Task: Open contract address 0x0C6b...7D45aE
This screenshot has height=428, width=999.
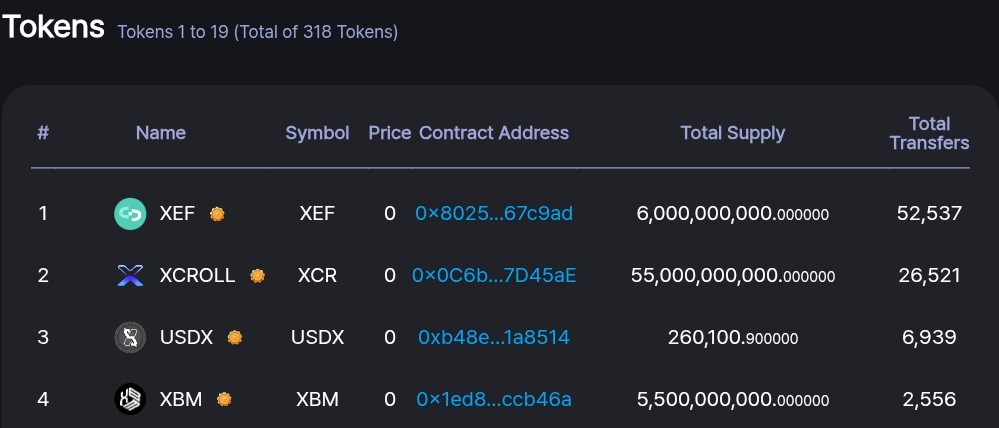Action: coord(494,275)
